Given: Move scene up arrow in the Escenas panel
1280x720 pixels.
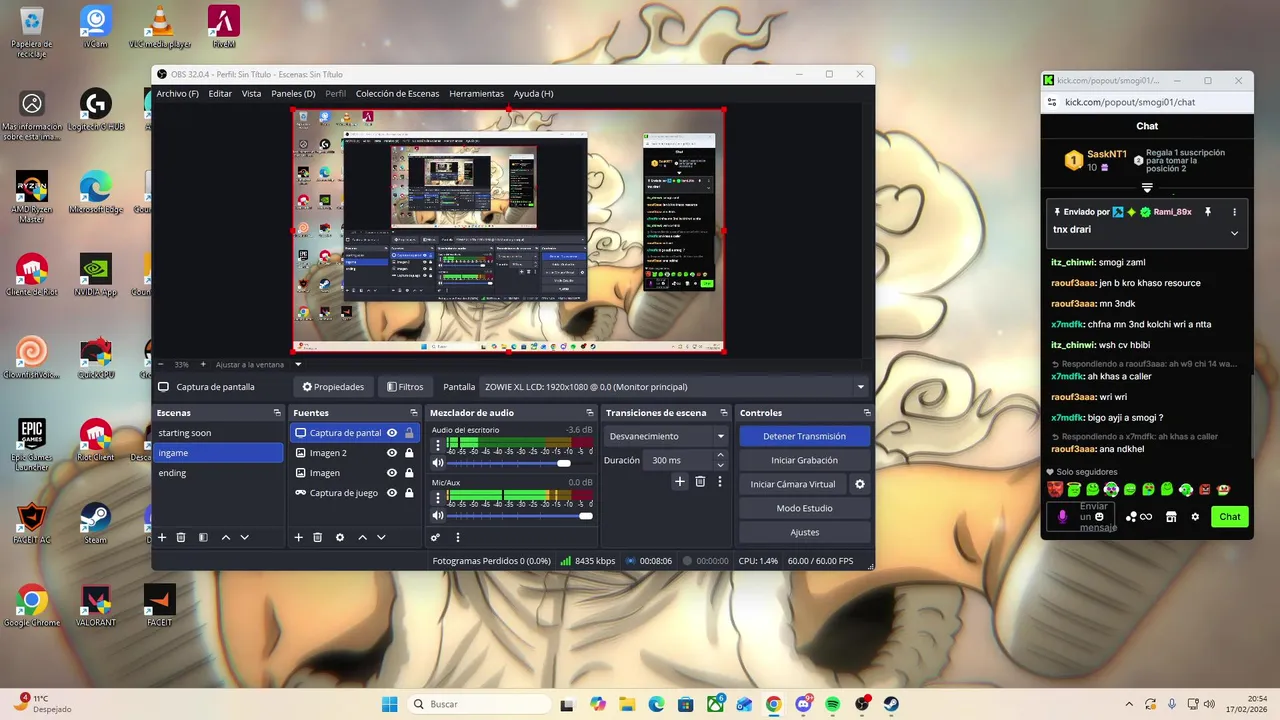Looking at the screenshot, I should 226,537.
